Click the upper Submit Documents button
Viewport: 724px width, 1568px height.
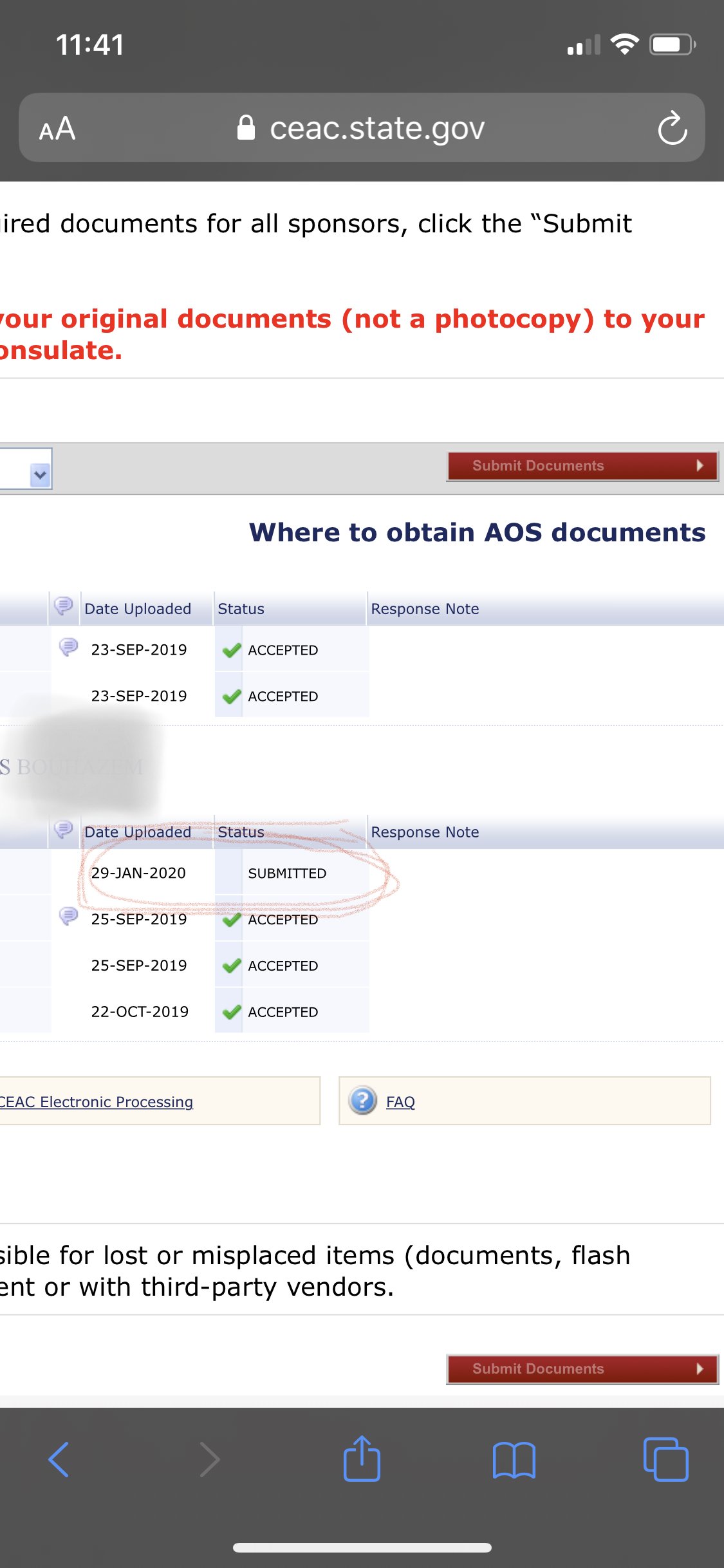pos(582,465)
